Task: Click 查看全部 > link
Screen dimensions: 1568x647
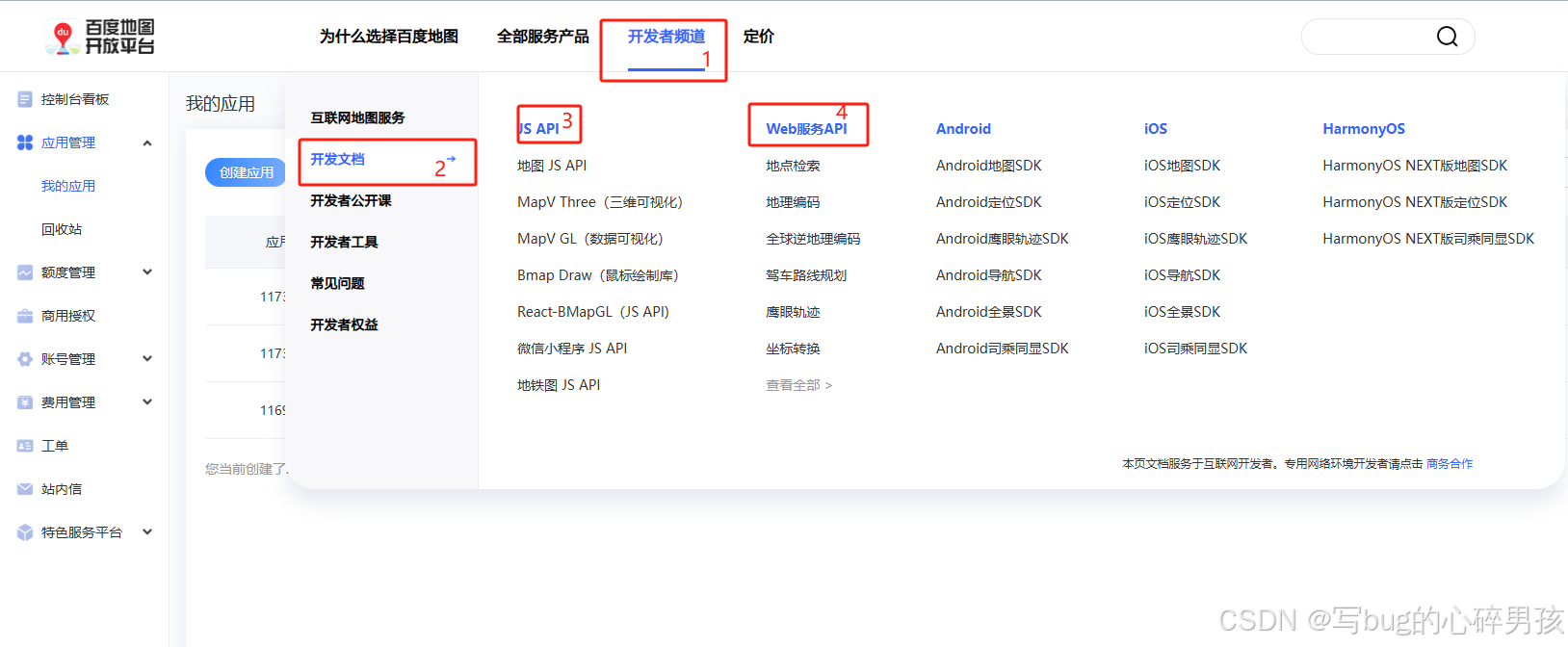Action: pos(799,385)
